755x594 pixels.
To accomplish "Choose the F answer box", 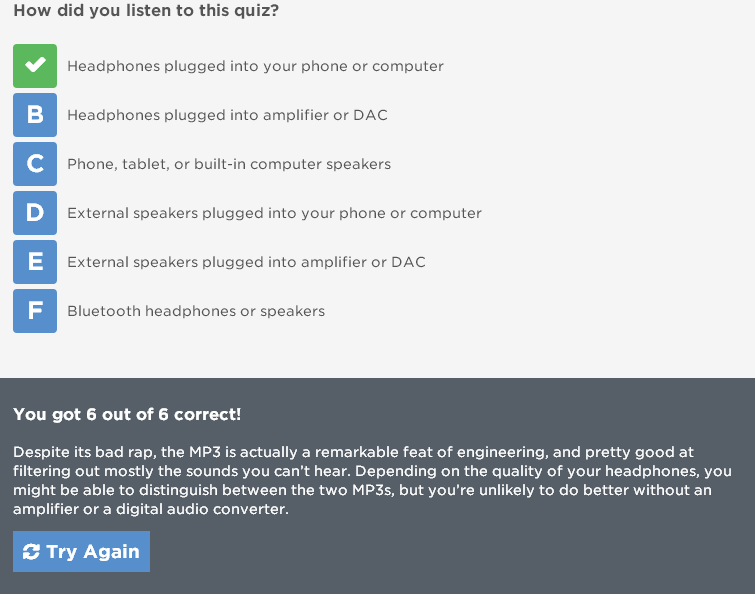I will pos(35,311).
